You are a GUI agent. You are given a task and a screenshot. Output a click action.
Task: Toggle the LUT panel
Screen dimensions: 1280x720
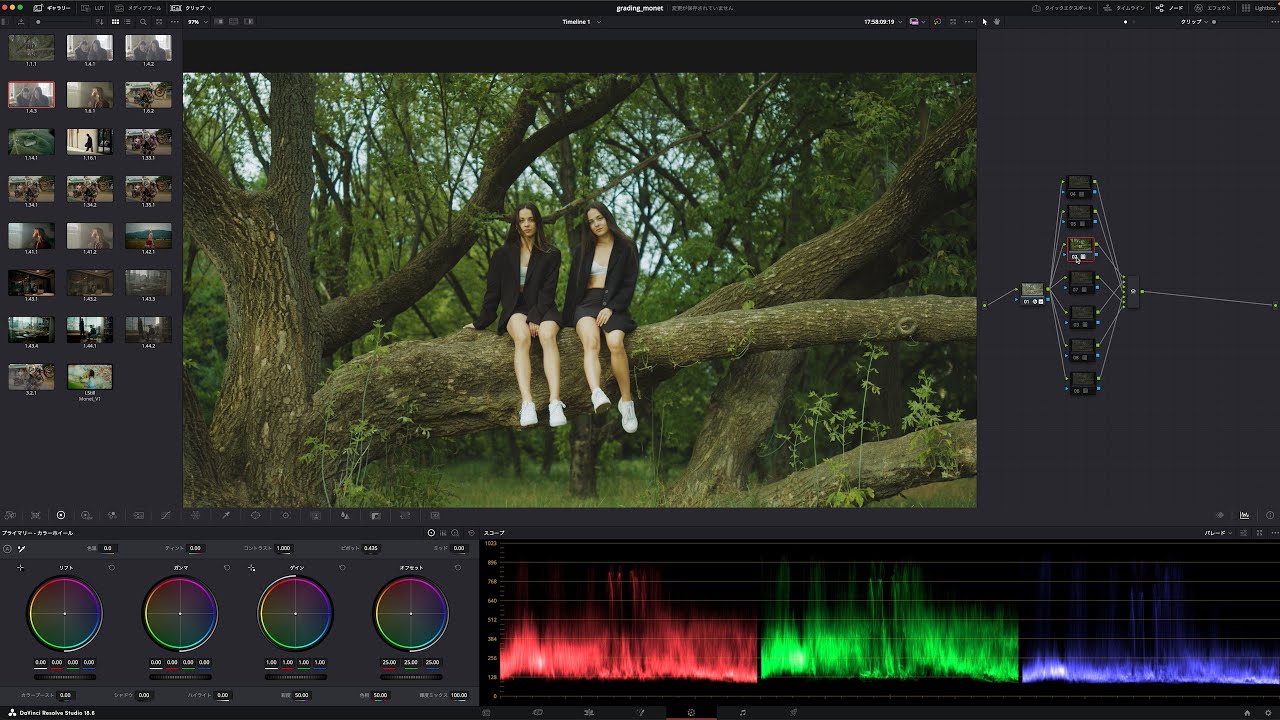[94, 7]
